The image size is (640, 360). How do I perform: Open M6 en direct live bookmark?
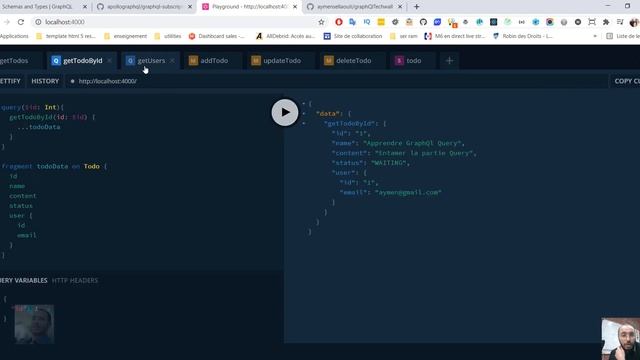pyautogui.click(x=454, y=36)
